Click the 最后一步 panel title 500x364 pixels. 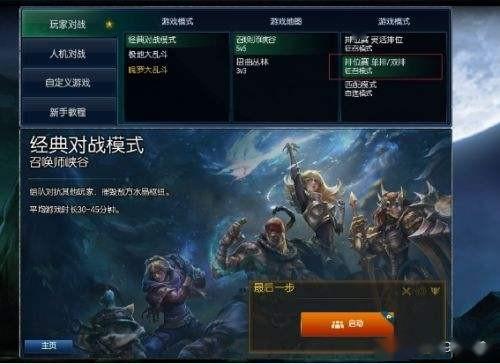point(274,287)
